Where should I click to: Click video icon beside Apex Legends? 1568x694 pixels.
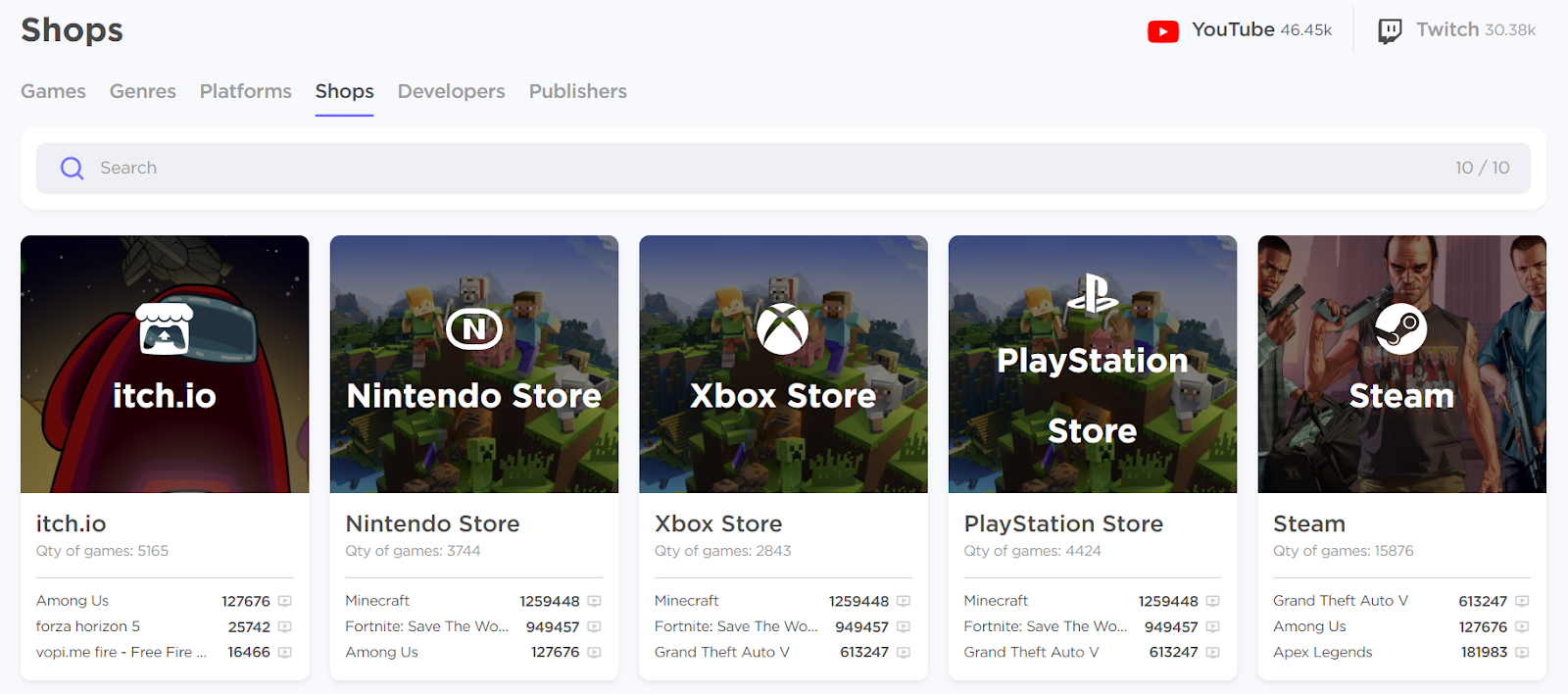pos(1522,652)
